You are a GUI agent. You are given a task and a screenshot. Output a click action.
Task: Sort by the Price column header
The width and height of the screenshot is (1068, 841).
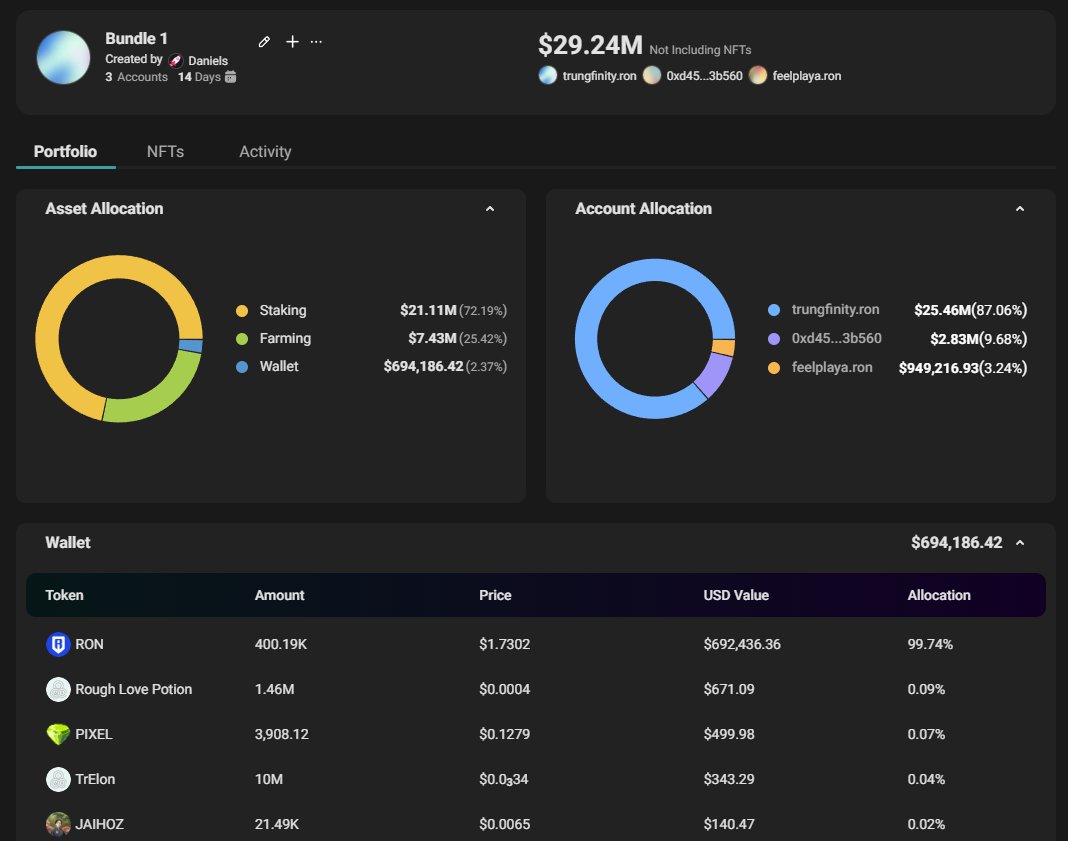(x=495, y=595)
